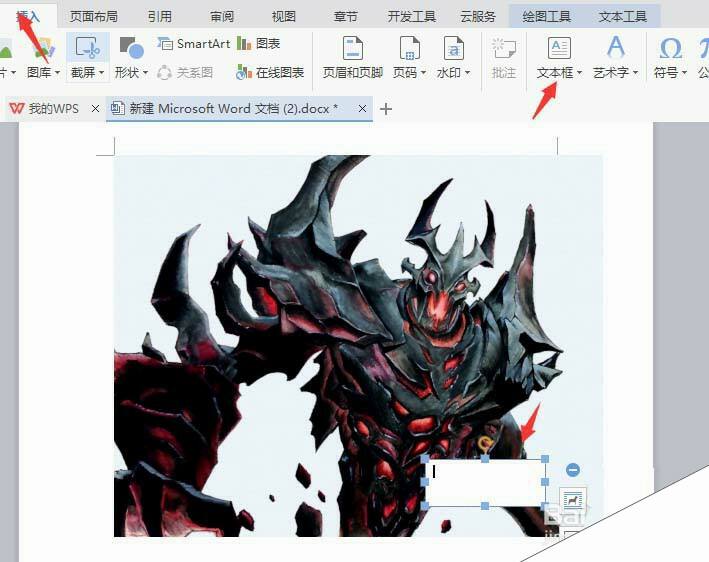Switch to the 页面布局 tab
Viewport: 709px width, 562px height.
coord(94,17)
